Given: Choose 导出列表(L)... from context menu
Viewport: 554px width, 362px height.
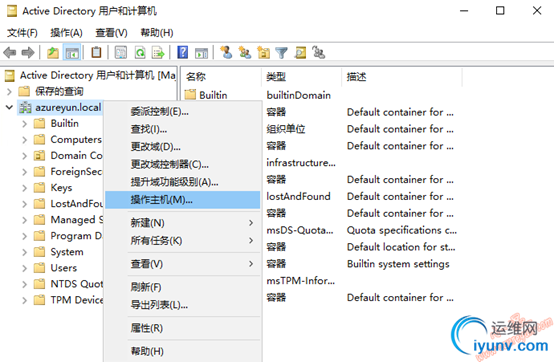Looking at the screenshot, I should click(x=183, y=305).
